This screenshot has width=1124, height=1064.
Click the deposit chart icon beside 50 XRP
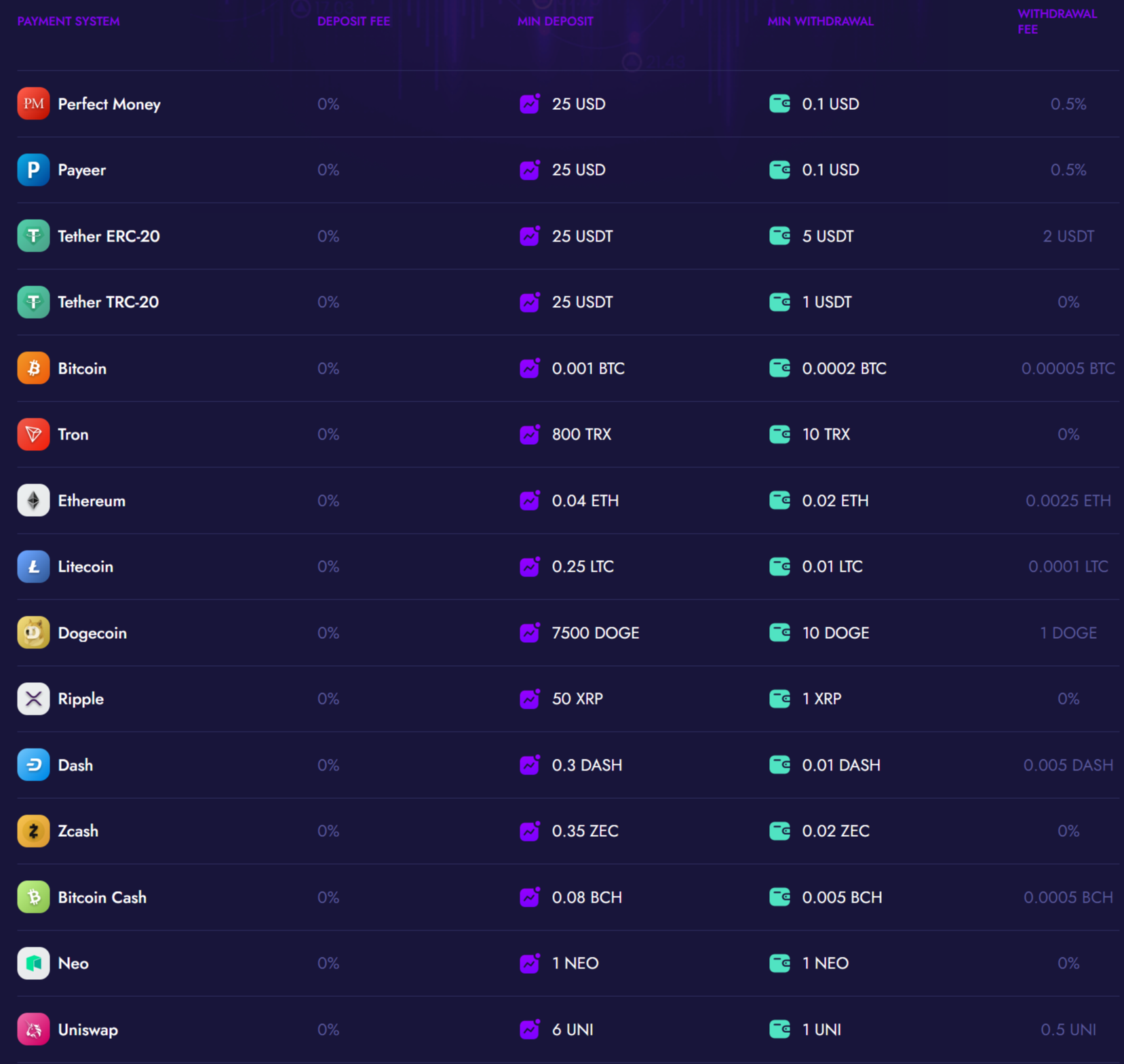530,698
